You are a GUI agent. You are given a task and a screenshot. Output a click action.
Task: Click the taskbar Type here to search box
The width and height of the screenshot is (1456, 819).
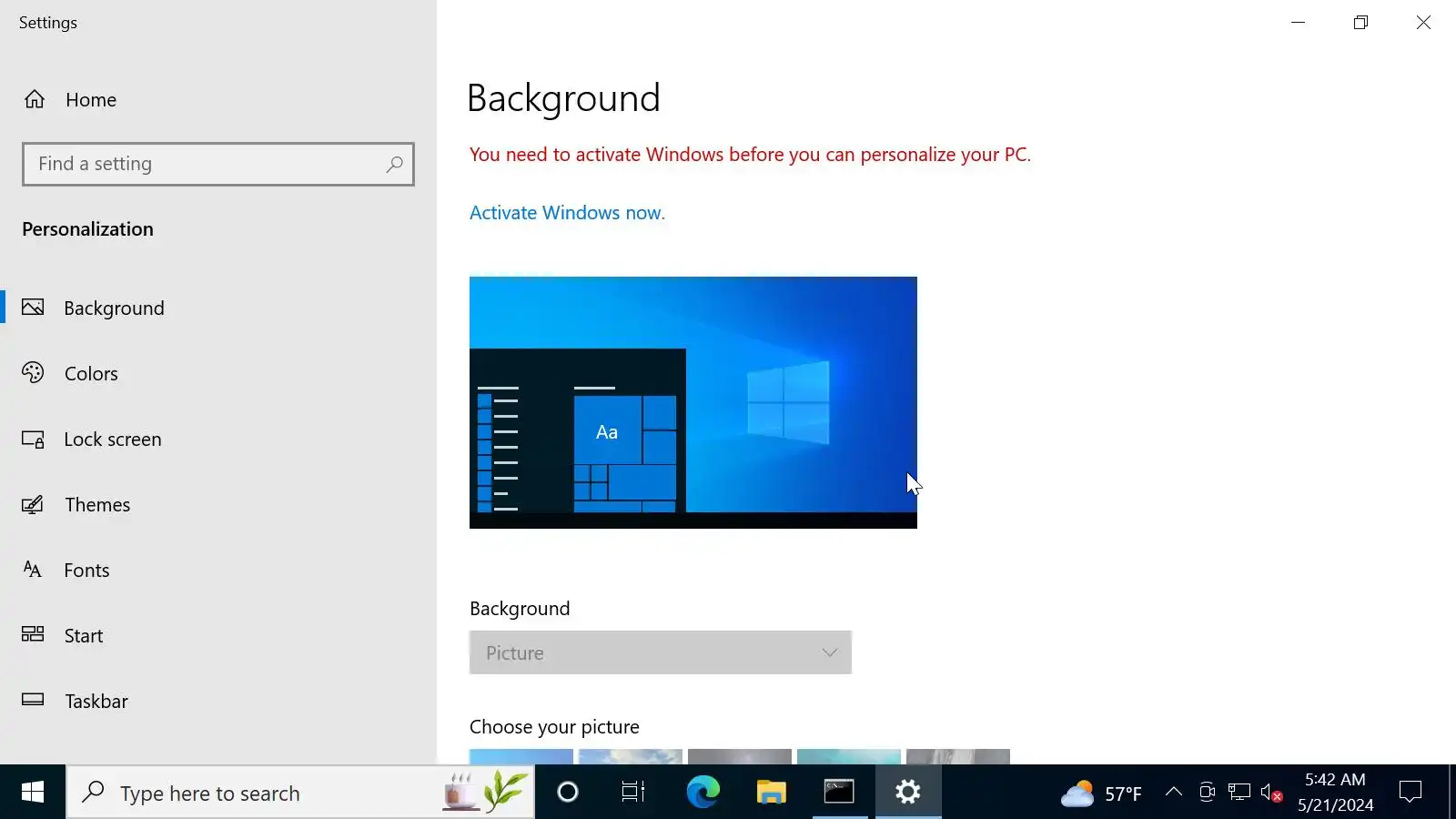[300, 793]
